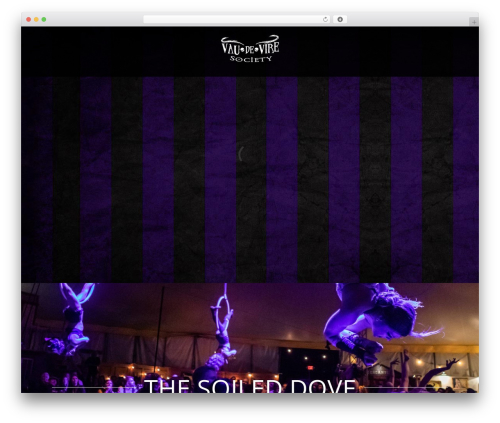Viewport: 500px width, 423px height.
Task: Open the browser downloads icon
Action: point(340,20)
